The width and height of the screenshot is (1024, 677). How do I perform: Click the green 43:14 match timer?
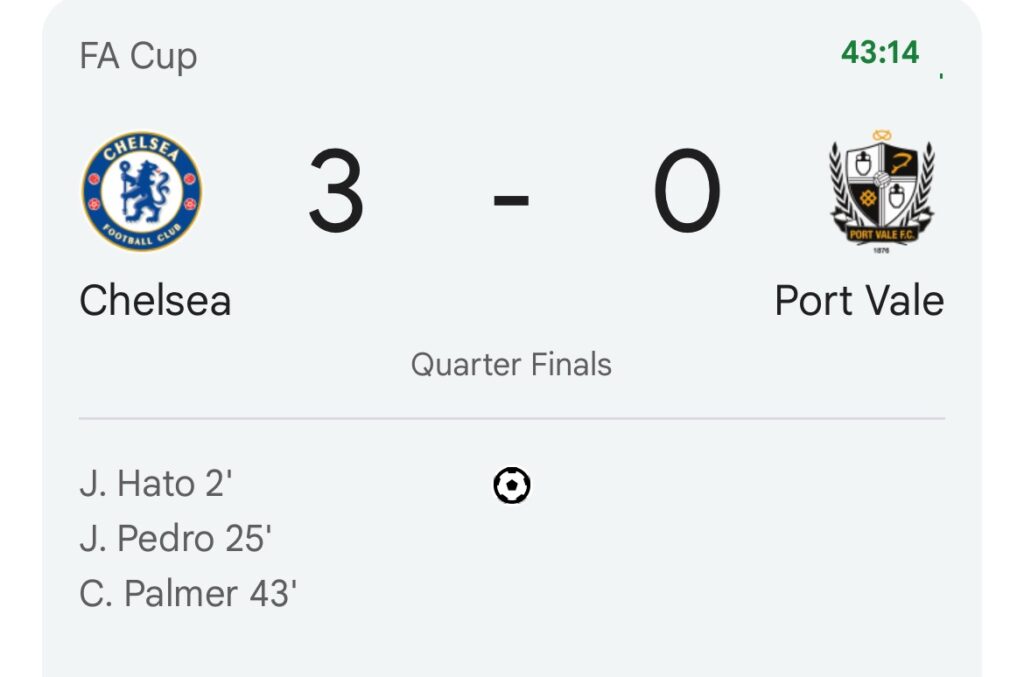click(880, 52)
